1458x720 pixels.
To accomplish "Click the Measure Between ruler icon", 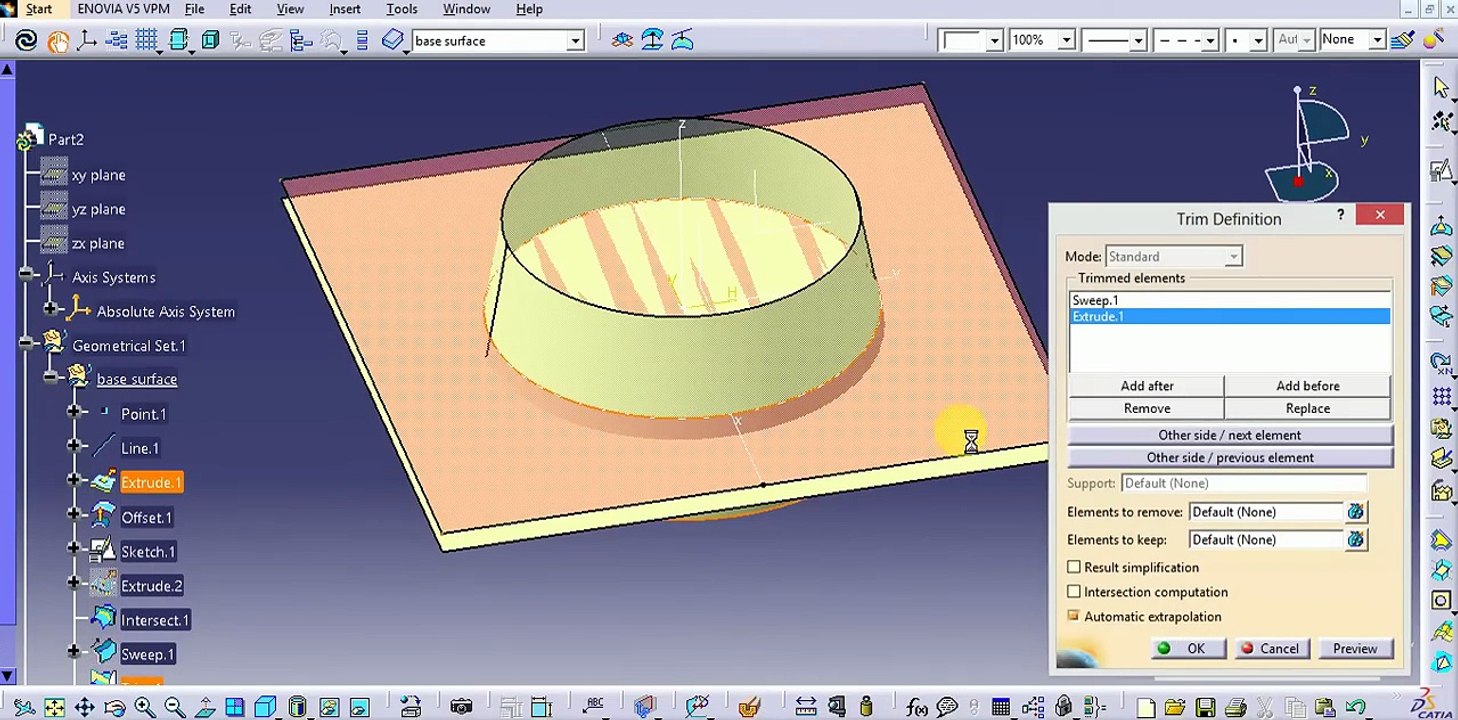I will (x=805, y=708).
